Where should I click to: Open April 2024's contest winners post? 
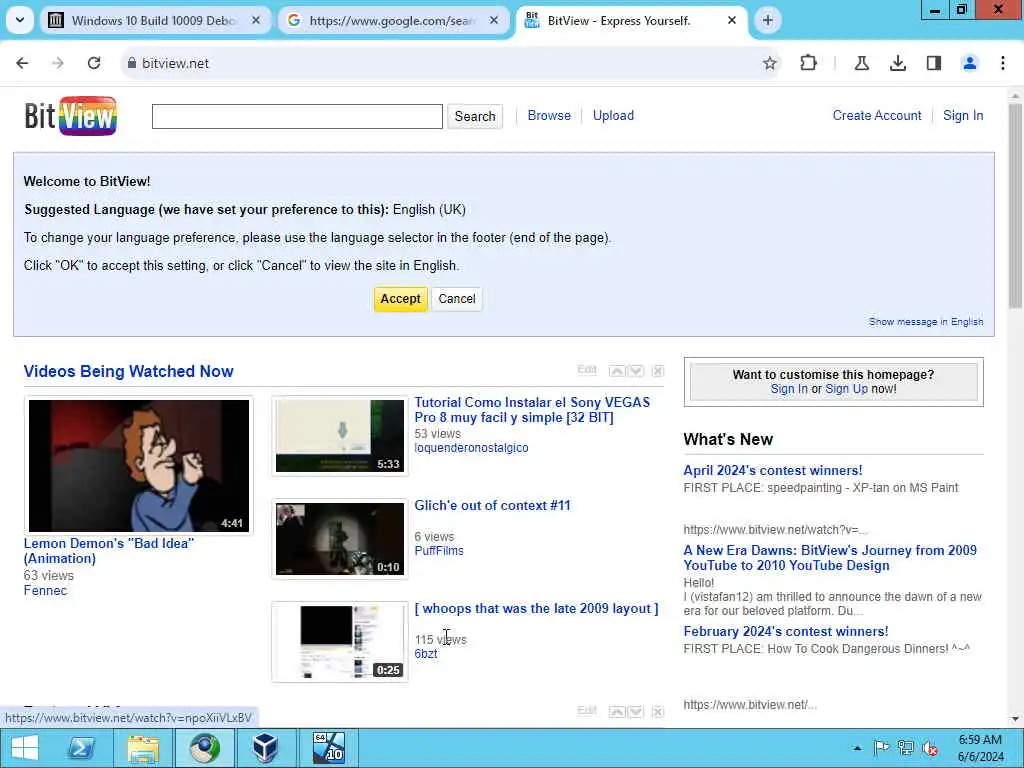click(773, 470)
